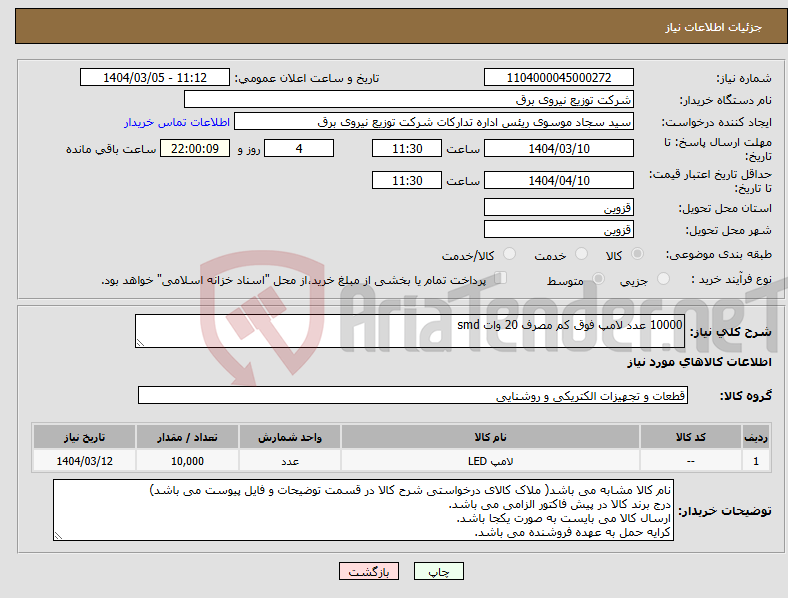
Task: Click the کد کالا column header
Action: [691, 437]
